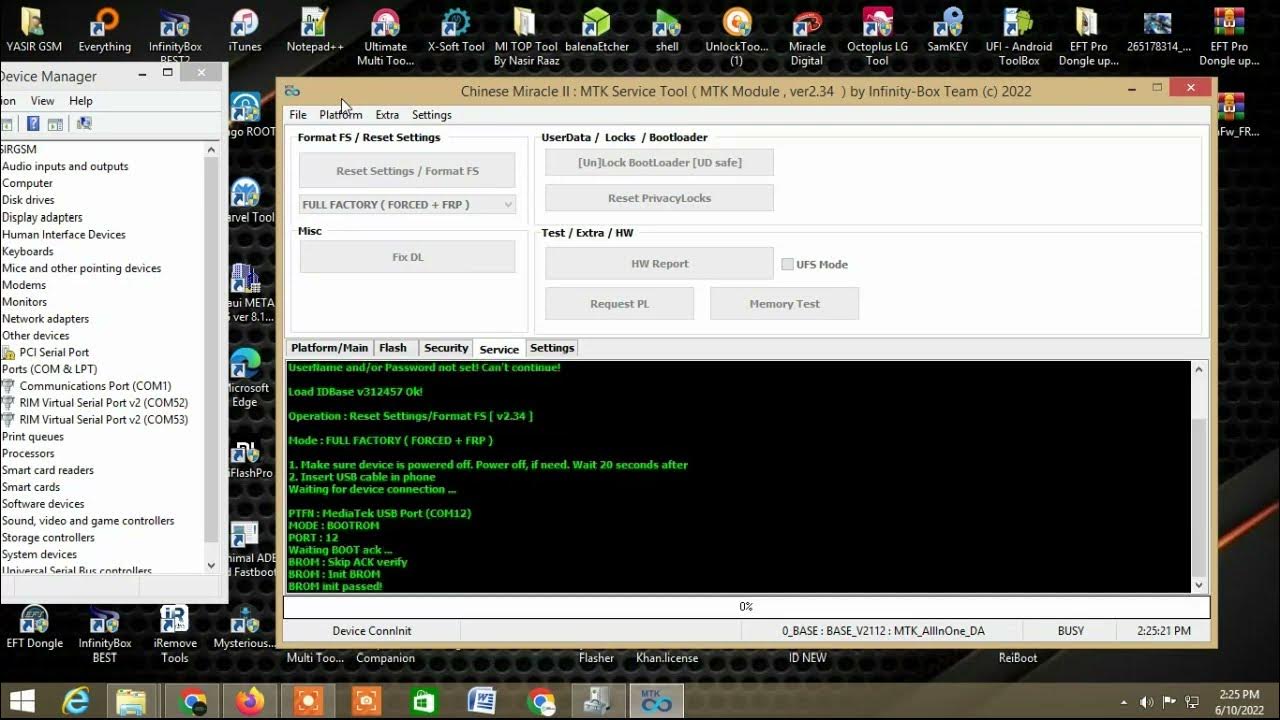Switch to MTK Service Tool taskbar icon
This screenshot has height=720, width=1280.
656,702
